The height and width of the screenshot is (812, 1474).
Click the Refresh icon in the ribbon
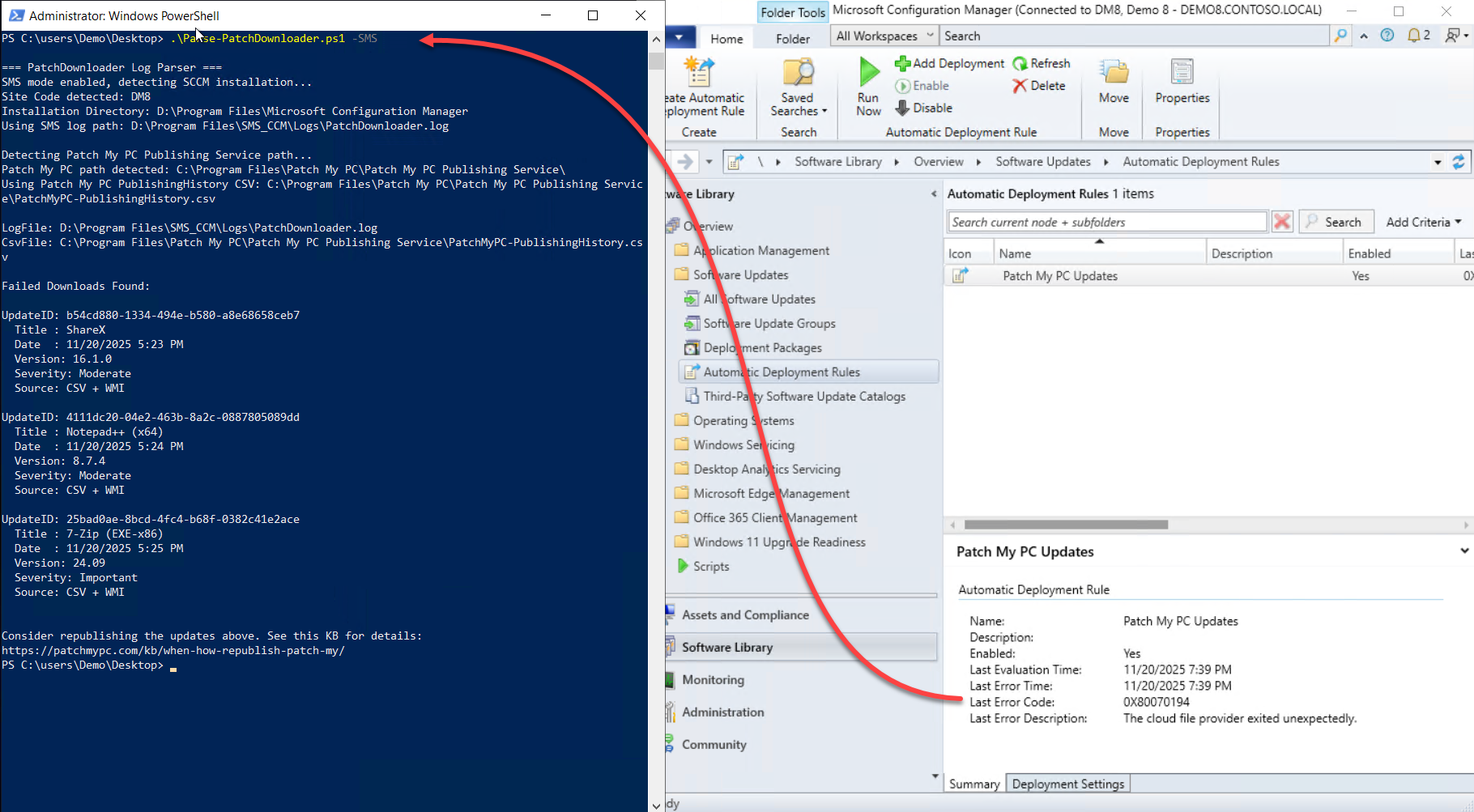1020,63
